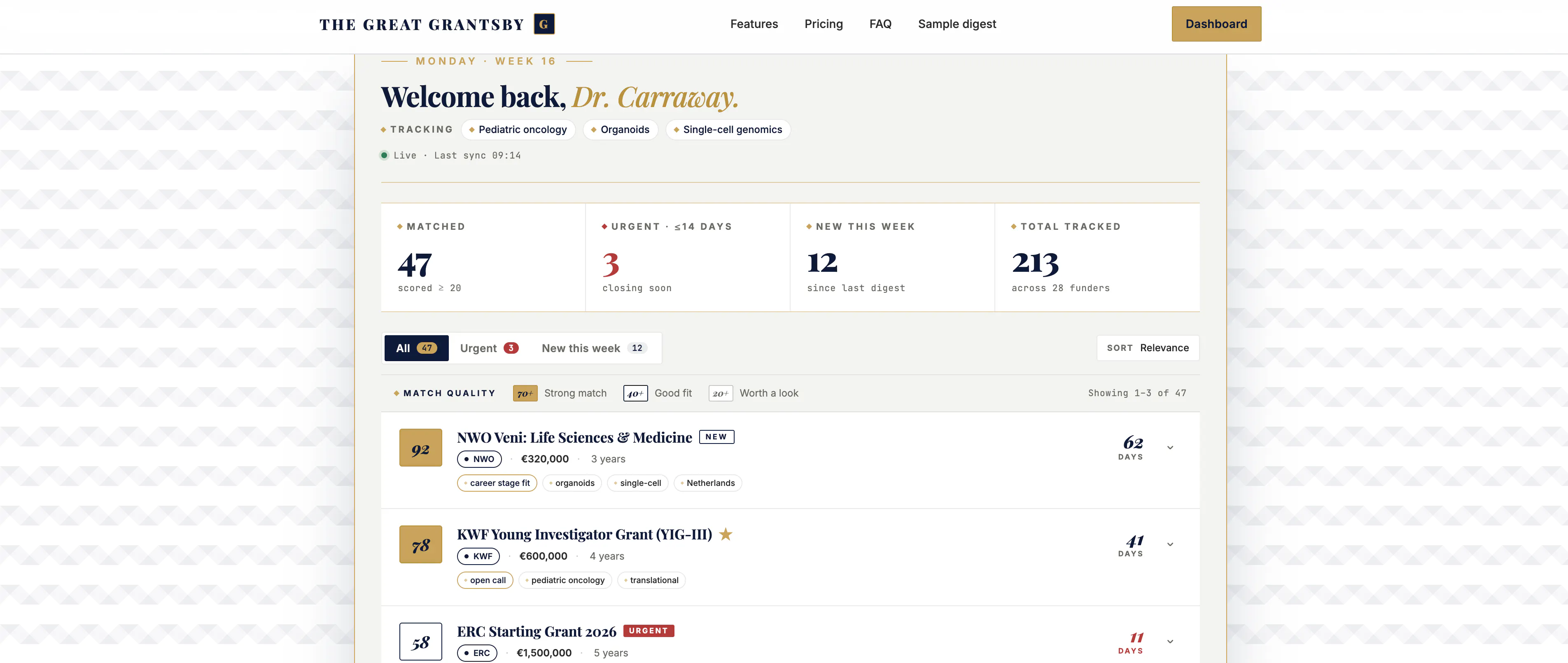Click the 70+ Strong match legend badge
The height and width of the screenshot is (663, 1568).
[525, 393]
